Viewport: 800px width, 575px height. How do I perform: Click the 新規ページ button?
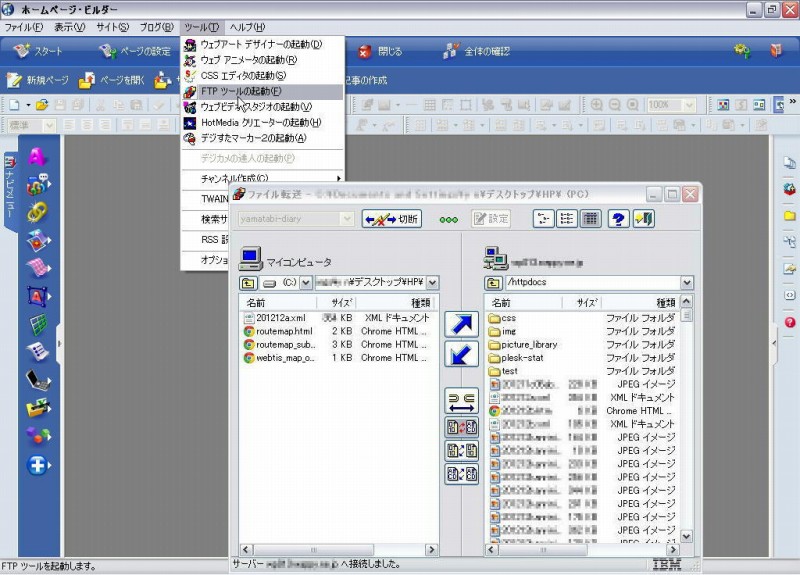pyautogui.click(x=38, y=80)
